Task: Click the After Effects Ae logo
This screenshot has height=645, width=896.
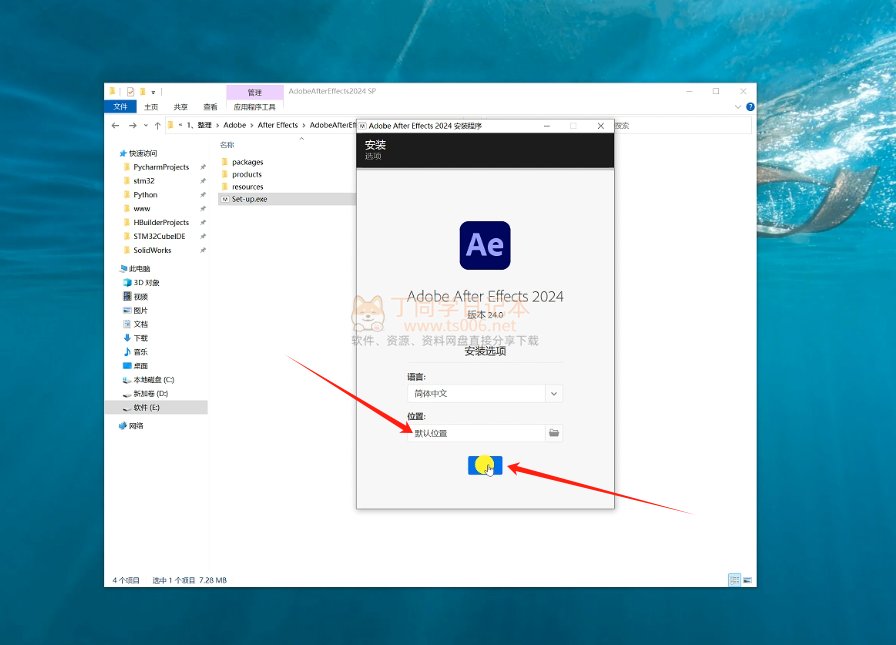Action: [485, 245]
